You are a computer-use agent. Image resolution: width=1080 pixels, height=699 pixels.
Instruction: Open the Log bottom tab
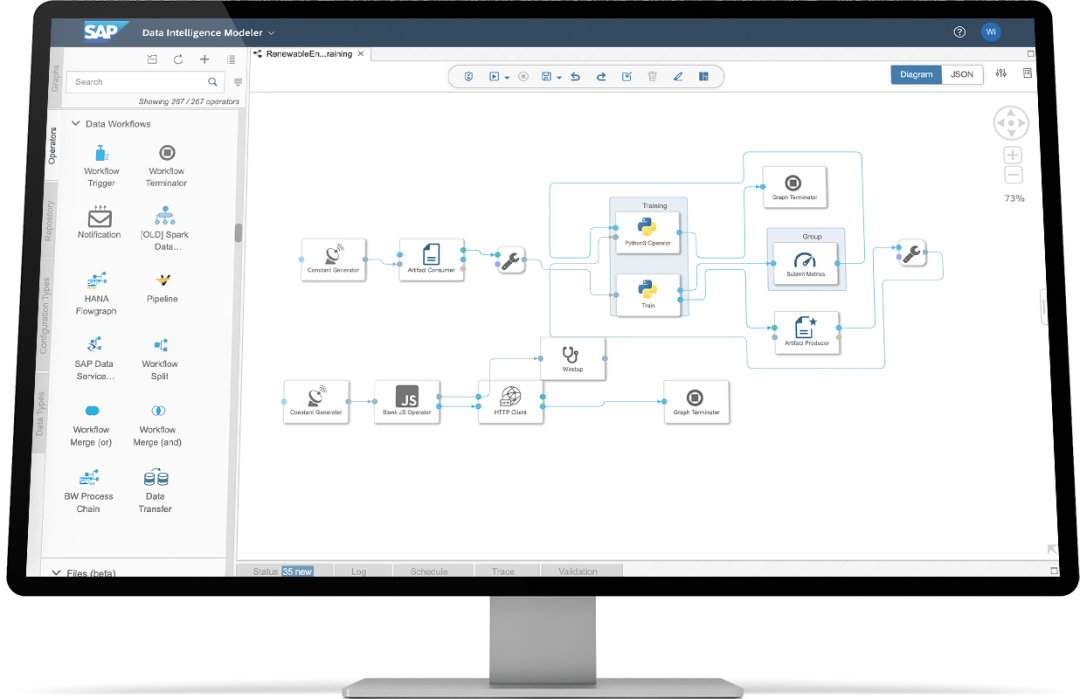[x=359, y=572]
